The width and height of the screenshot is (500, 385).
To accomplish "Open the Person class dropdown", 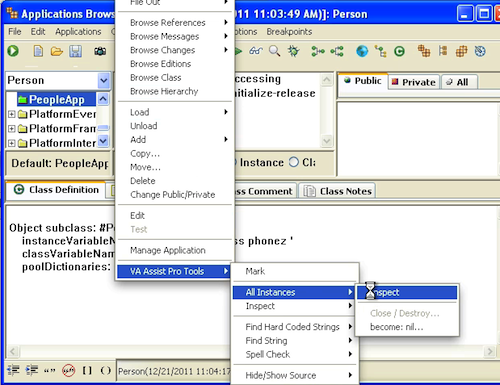I will point(104,81).
